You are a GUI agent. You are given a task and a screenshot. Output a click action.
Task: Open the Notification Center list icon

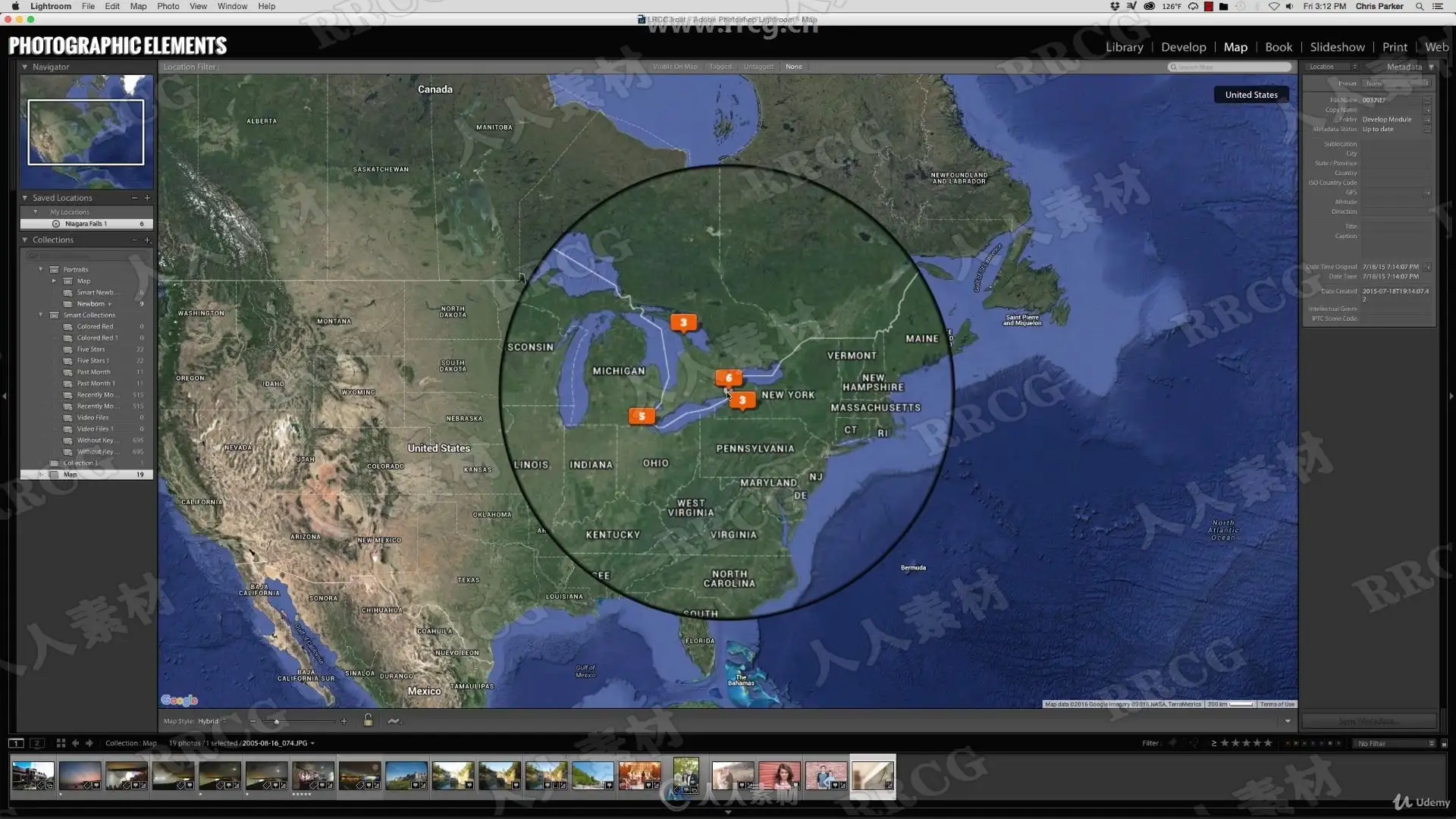click(1438, 6)
